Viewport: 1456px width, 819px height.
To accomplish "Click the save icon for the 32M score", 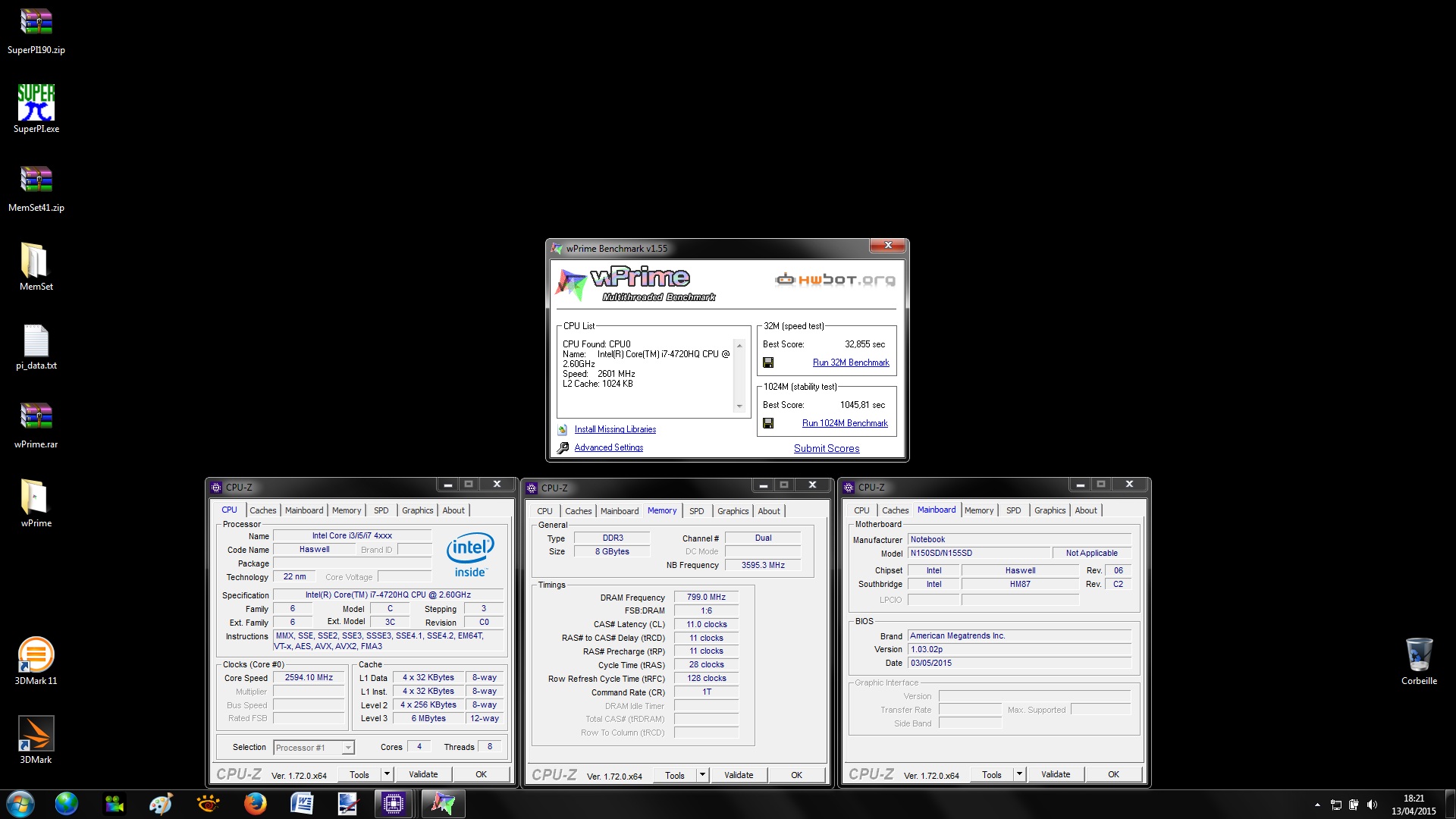I will [768, 362].
